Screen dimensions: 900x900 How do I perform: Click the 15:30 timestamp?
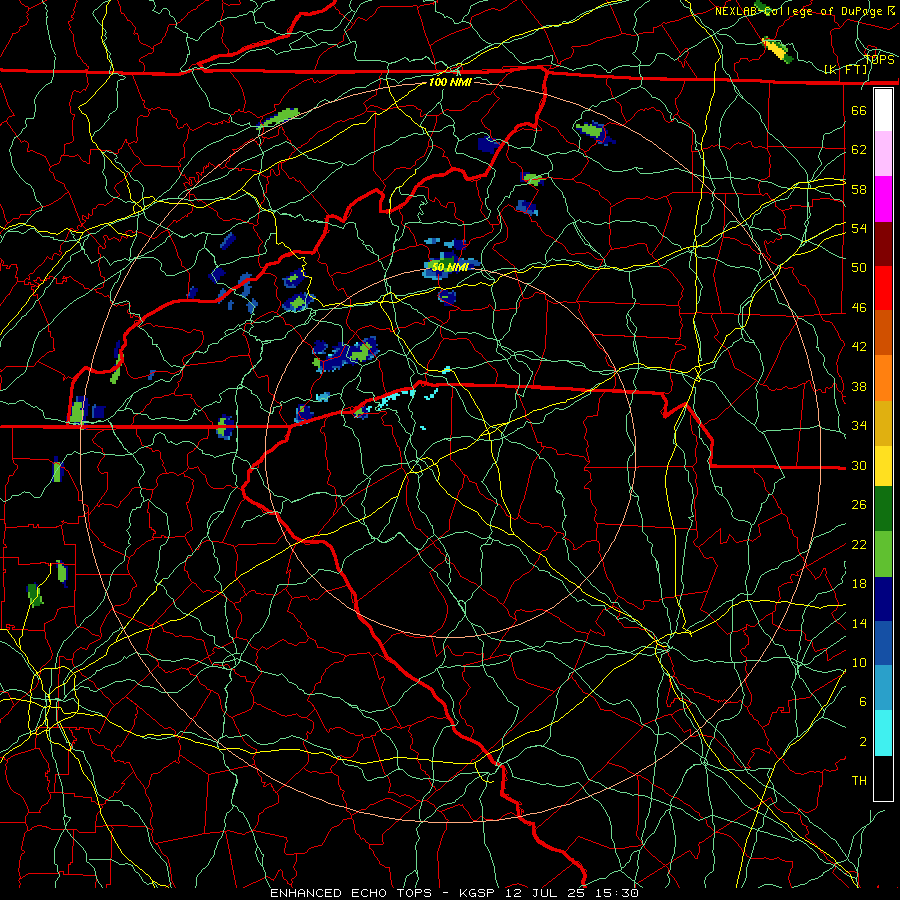point(617,893)
